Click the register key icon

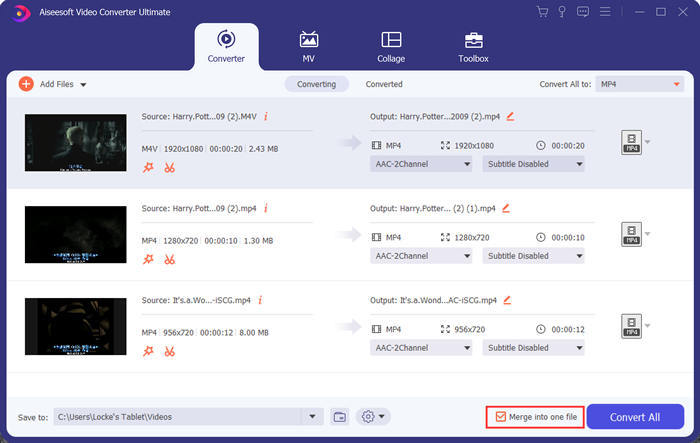pos(562,12)
